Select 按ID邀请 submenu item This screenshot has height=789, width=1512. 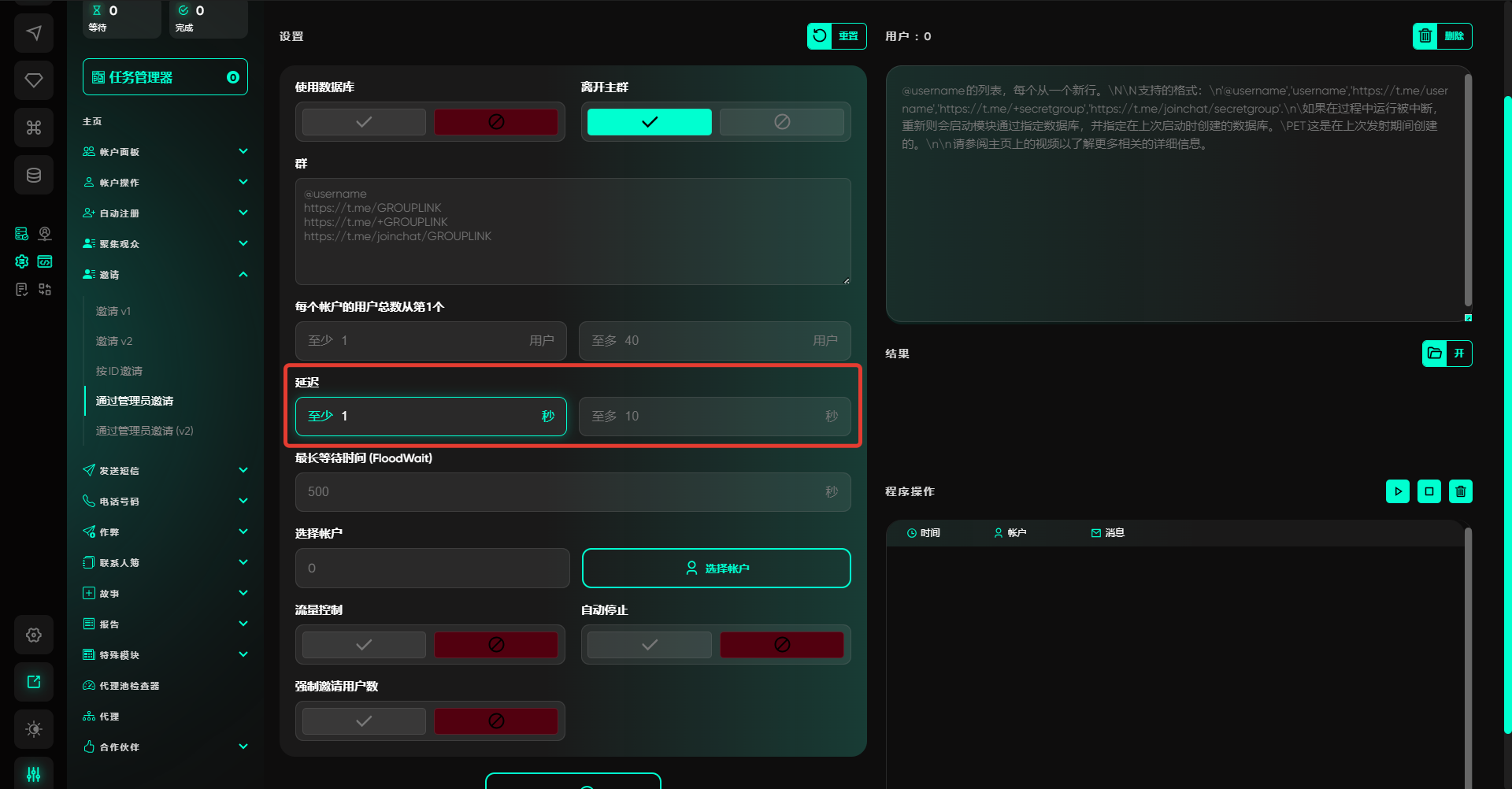coord(119,371)
